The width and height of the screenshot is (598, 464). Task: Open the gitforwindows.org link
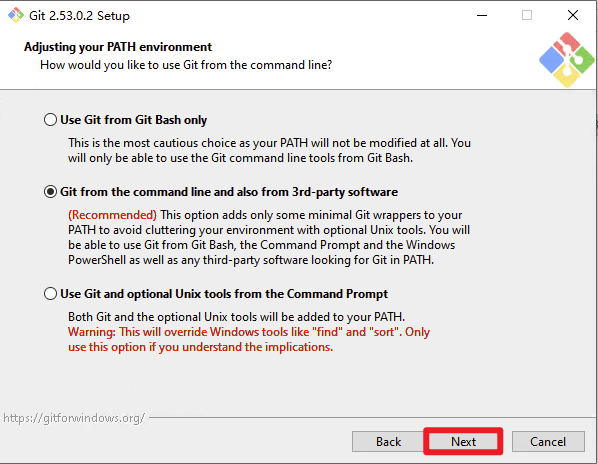click(x=74, y=418)
